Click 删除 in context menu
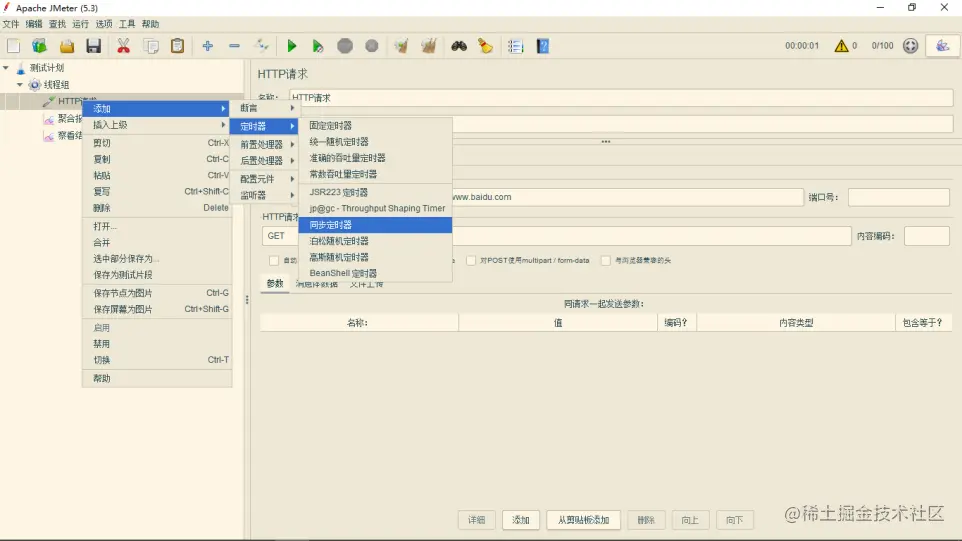The image size is (962, 541). pos(157,208)
